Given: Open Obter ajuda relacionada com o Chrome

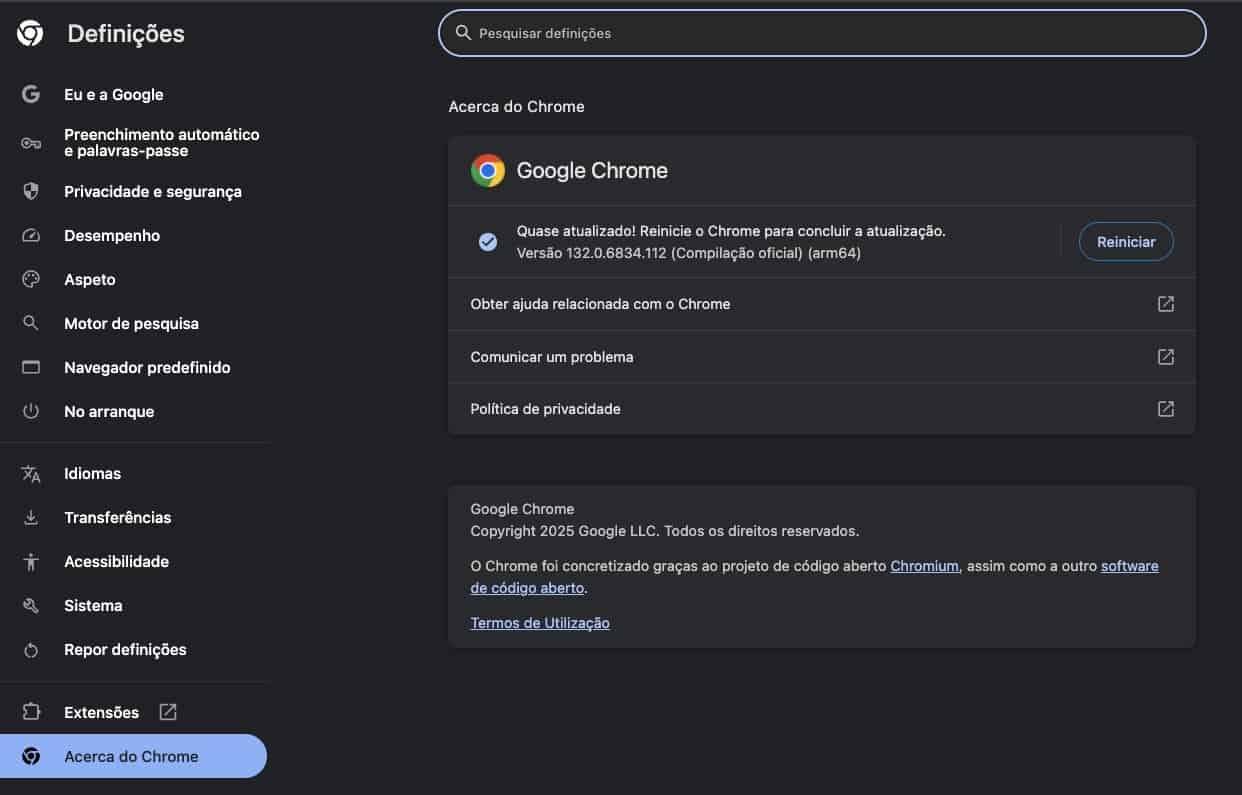Looking at the screenshot, I should [821, 304].
